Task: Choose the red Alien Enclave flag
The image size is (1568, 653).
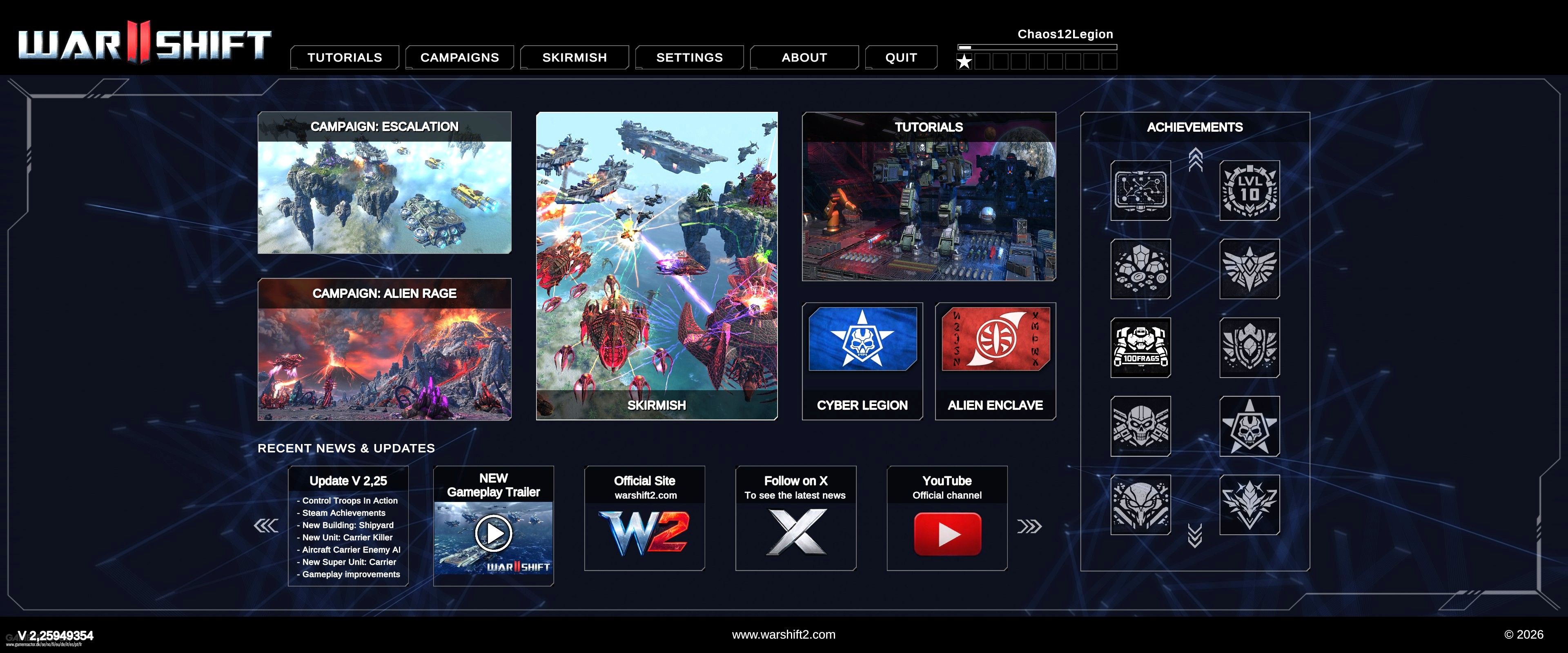Action: [996, 339]
